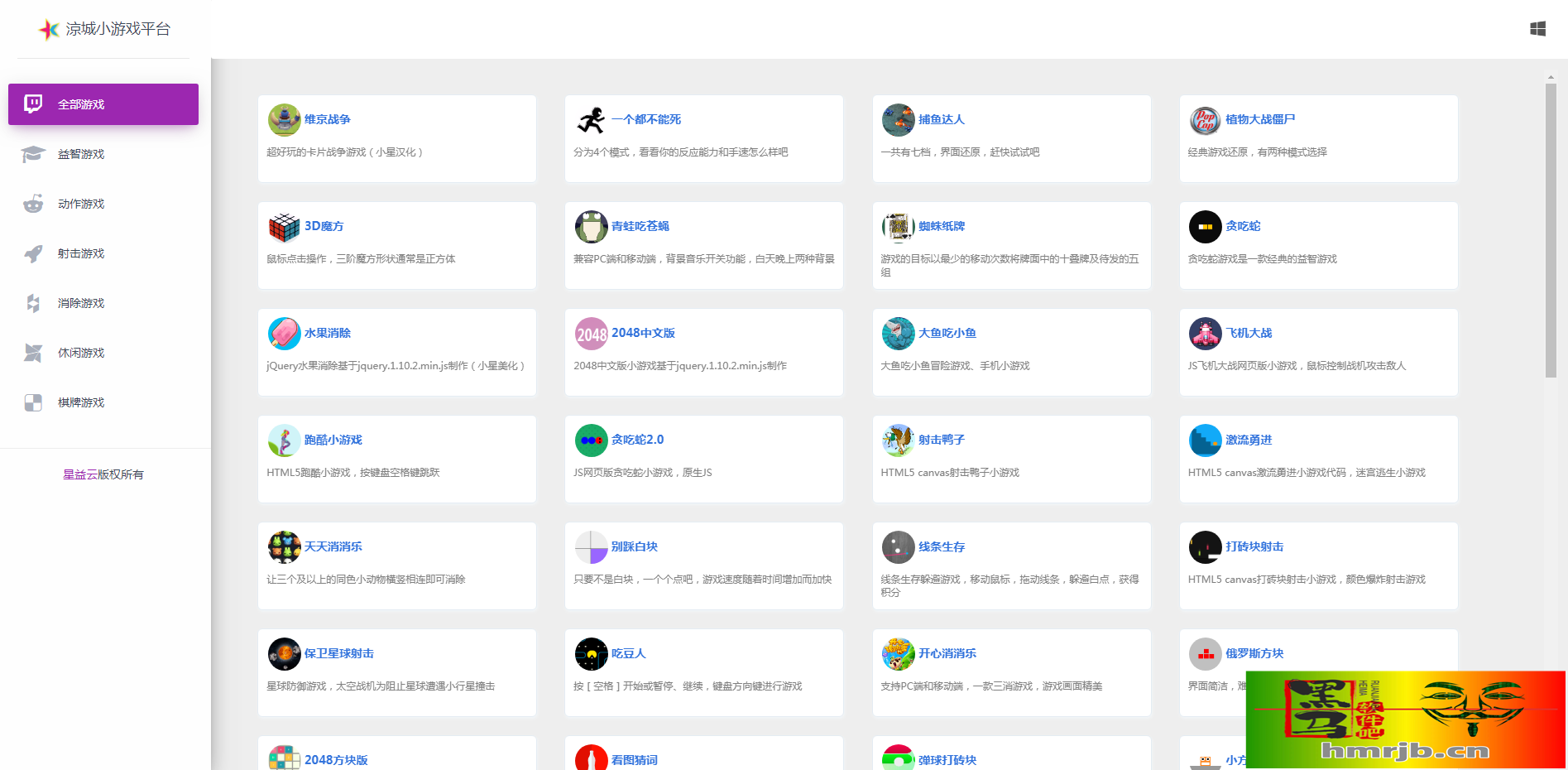Click the blue 激流勇进 icon

(1205, 440)
